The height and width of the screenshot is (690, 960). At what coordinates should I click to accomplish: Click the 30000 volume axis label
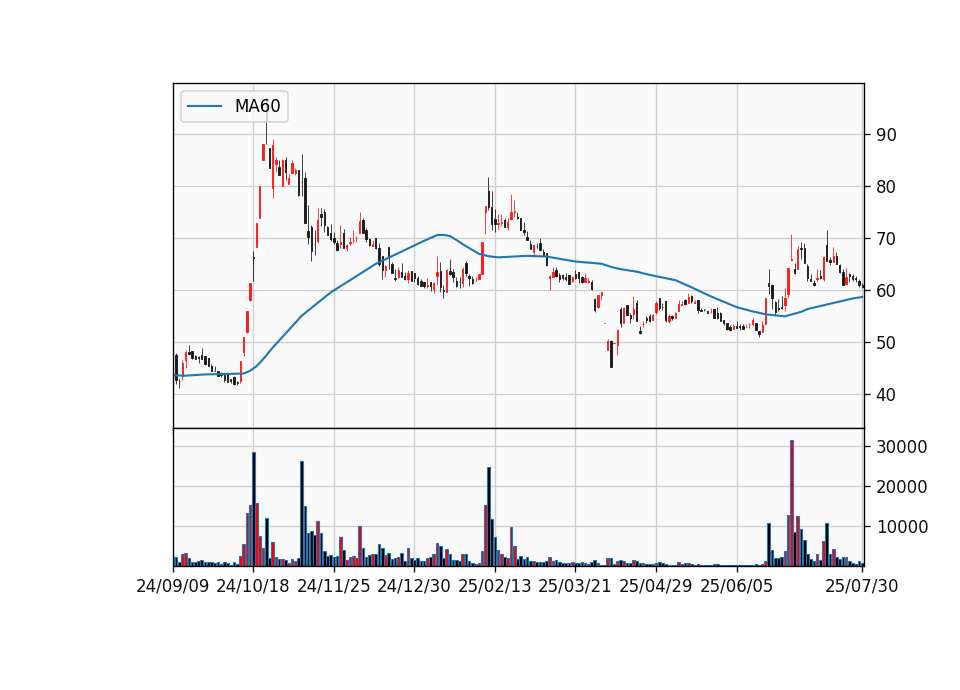coord(902,448)
